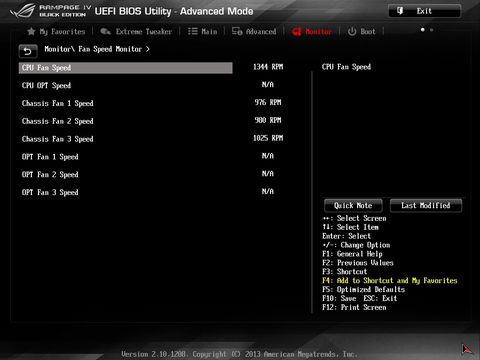Image resolution: width=480 pixels, height=360 pixels.
Task: Click the 980 RPM value
Action: pos(268,120)
